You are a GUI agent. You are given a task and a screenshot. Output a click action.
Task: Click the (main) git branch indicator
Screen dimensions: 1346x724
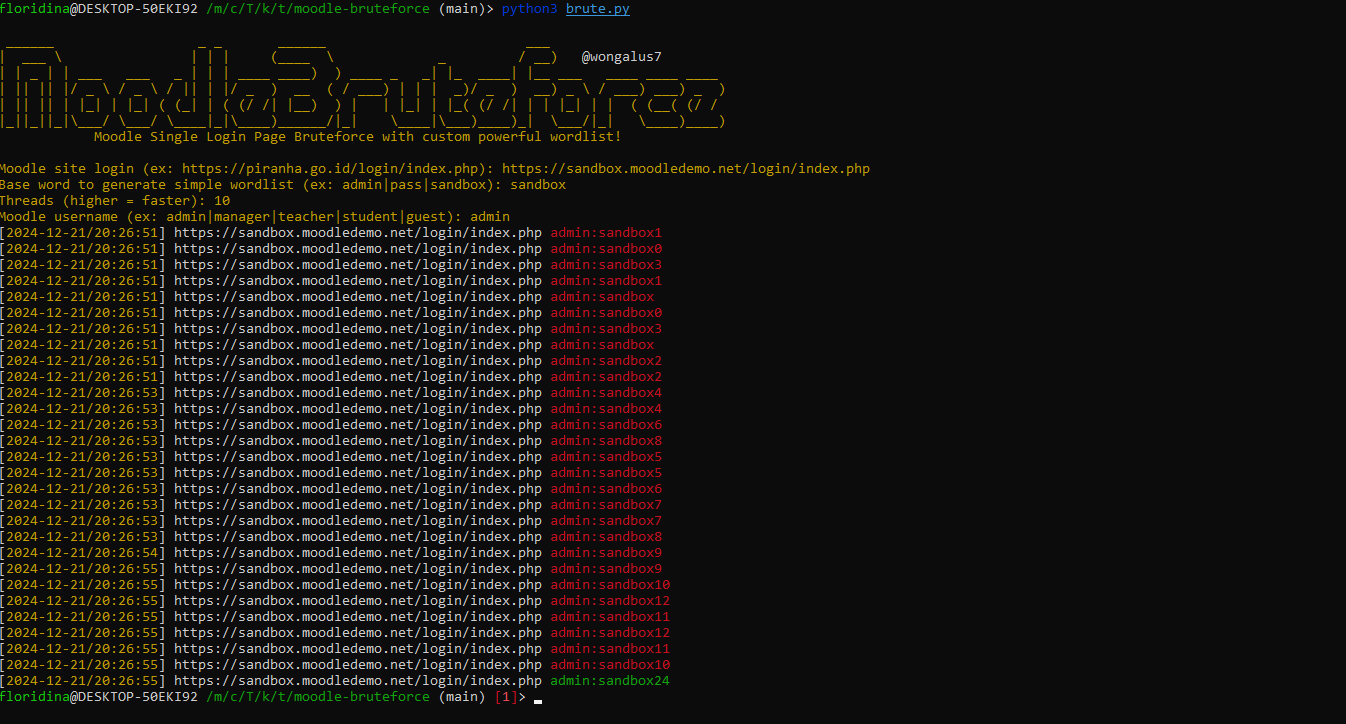pyautogui.click(x=461, y=696)
